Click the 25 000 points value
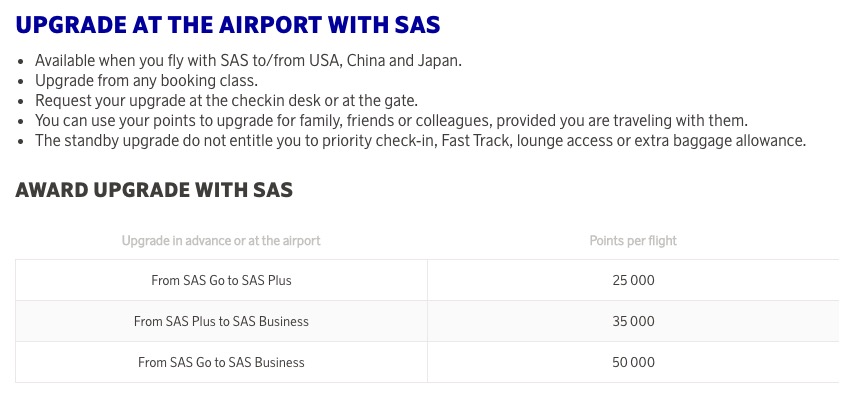The height and width of the screenshot is (400, 862). (633, 280)
